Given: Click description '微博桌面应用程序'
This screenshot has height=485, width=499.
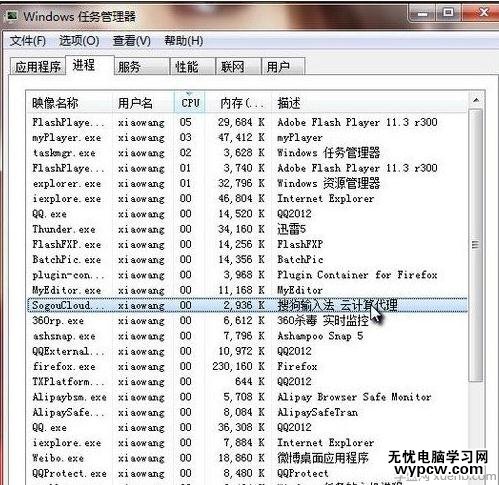Looking at the screenshot, I should [x=323, y=458].
